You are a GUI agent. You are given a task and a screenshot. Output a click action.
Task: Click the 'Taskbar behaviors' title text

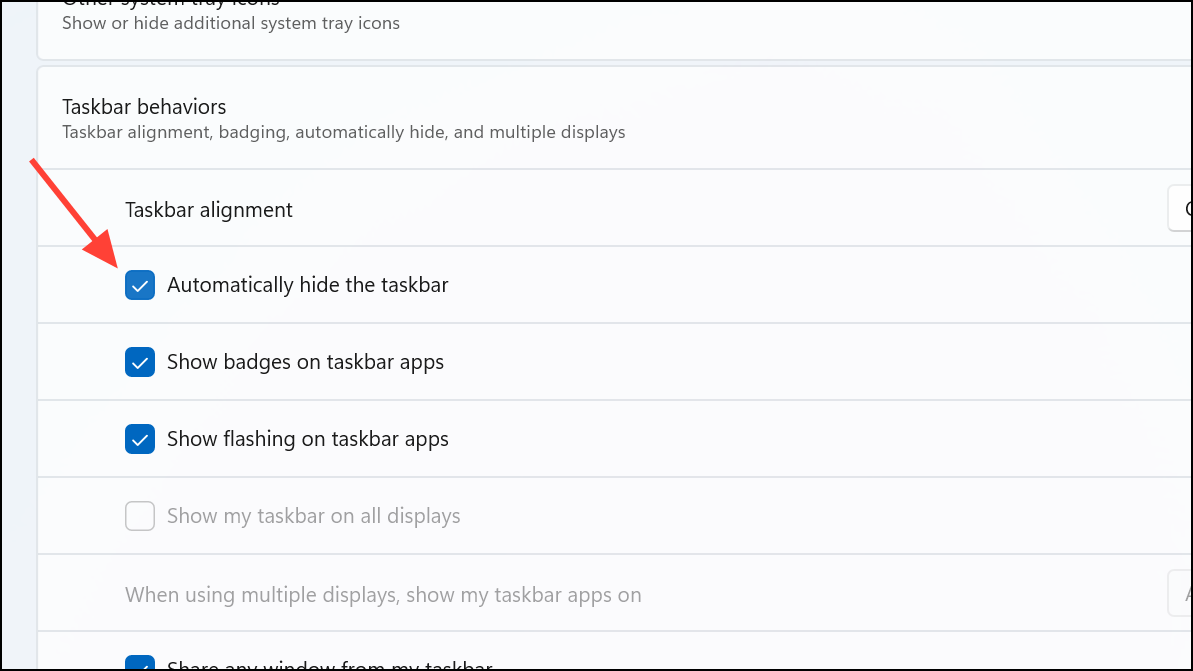point(144,106)
